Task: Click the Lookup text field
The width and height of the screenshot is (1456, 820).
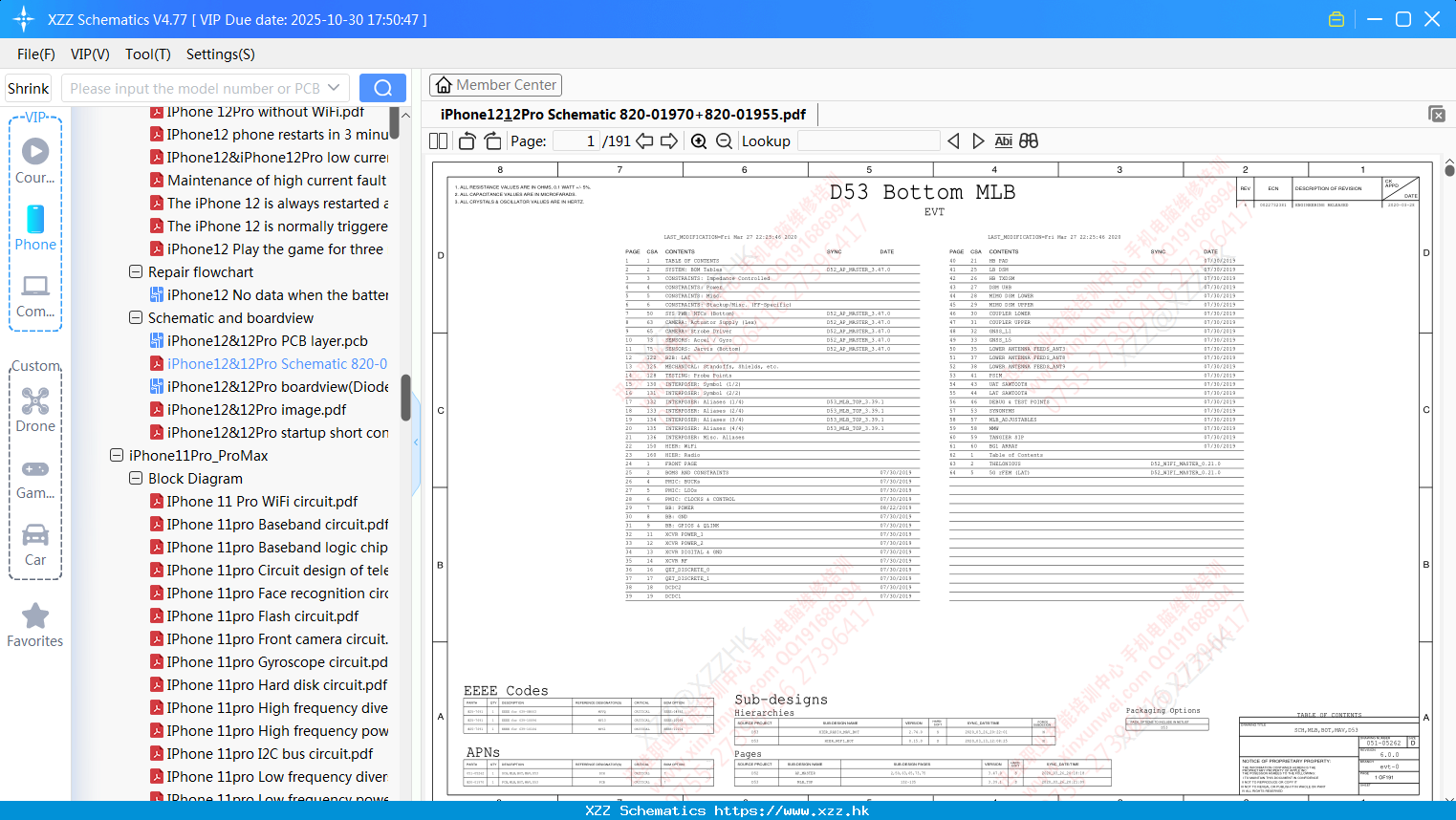Action: coord(869,140)
